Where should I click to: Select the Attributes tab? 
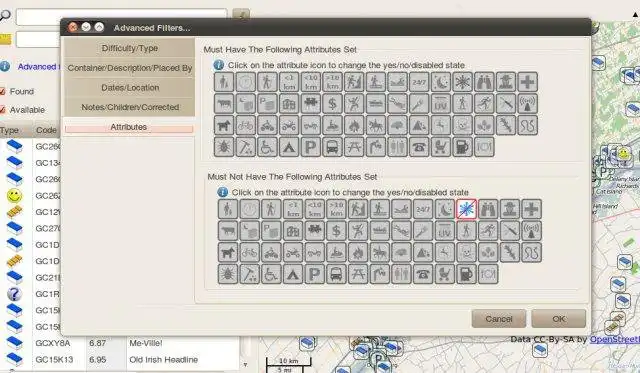coord(129,127)
